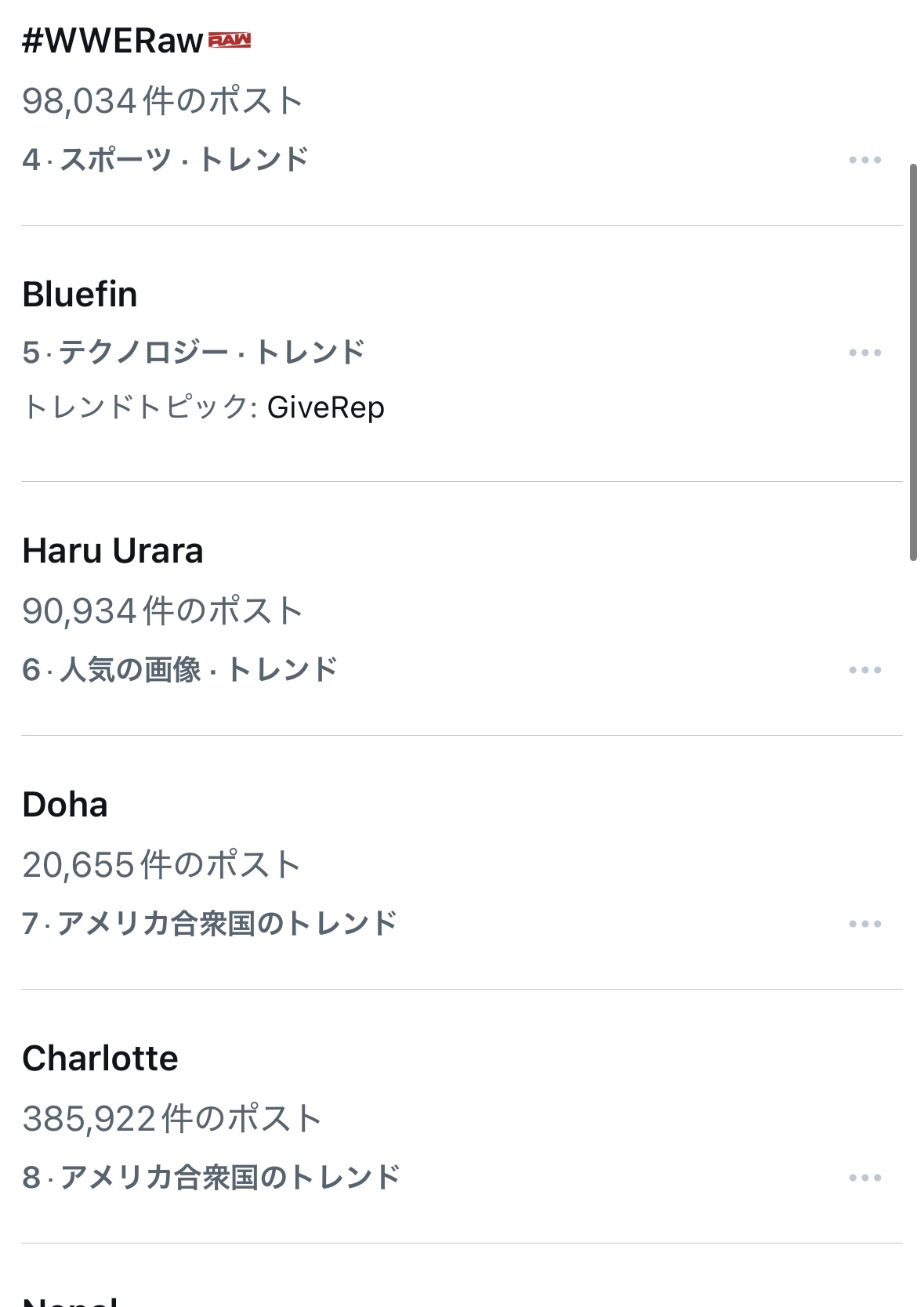Open more options for Haru Urara trend
Image resolution: width=924 pixels, height=1307 pixels.
tap(864, 670)
